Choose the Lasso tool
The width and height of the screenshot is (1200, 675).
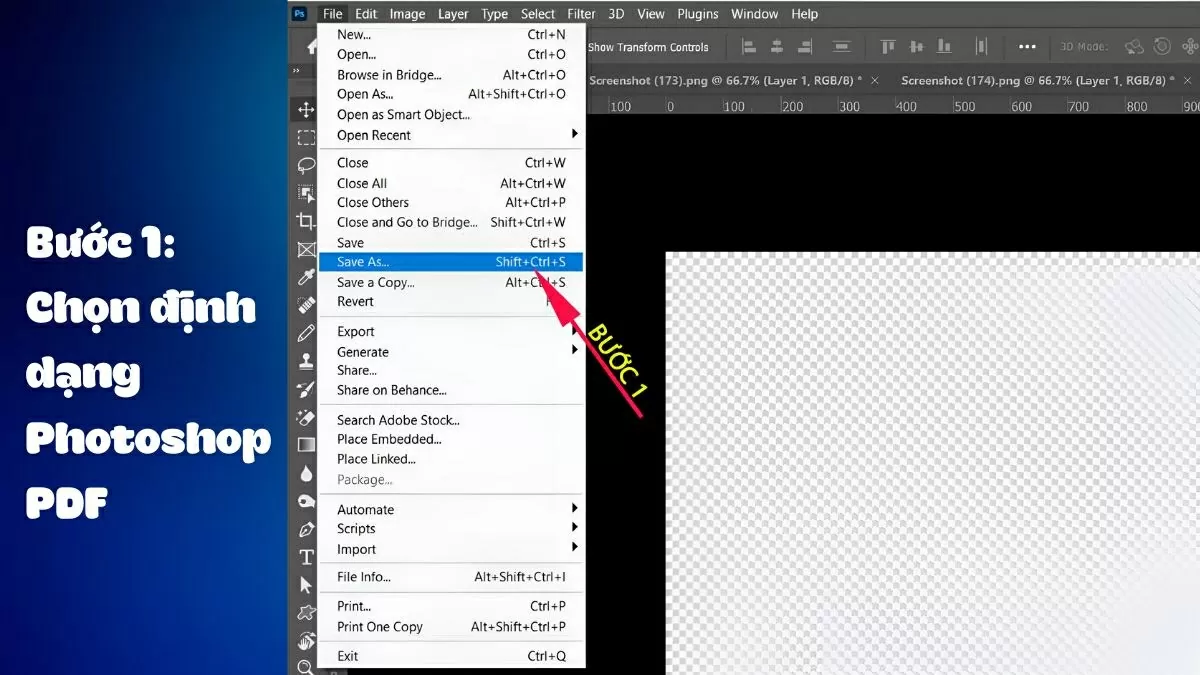coord(305,166)
